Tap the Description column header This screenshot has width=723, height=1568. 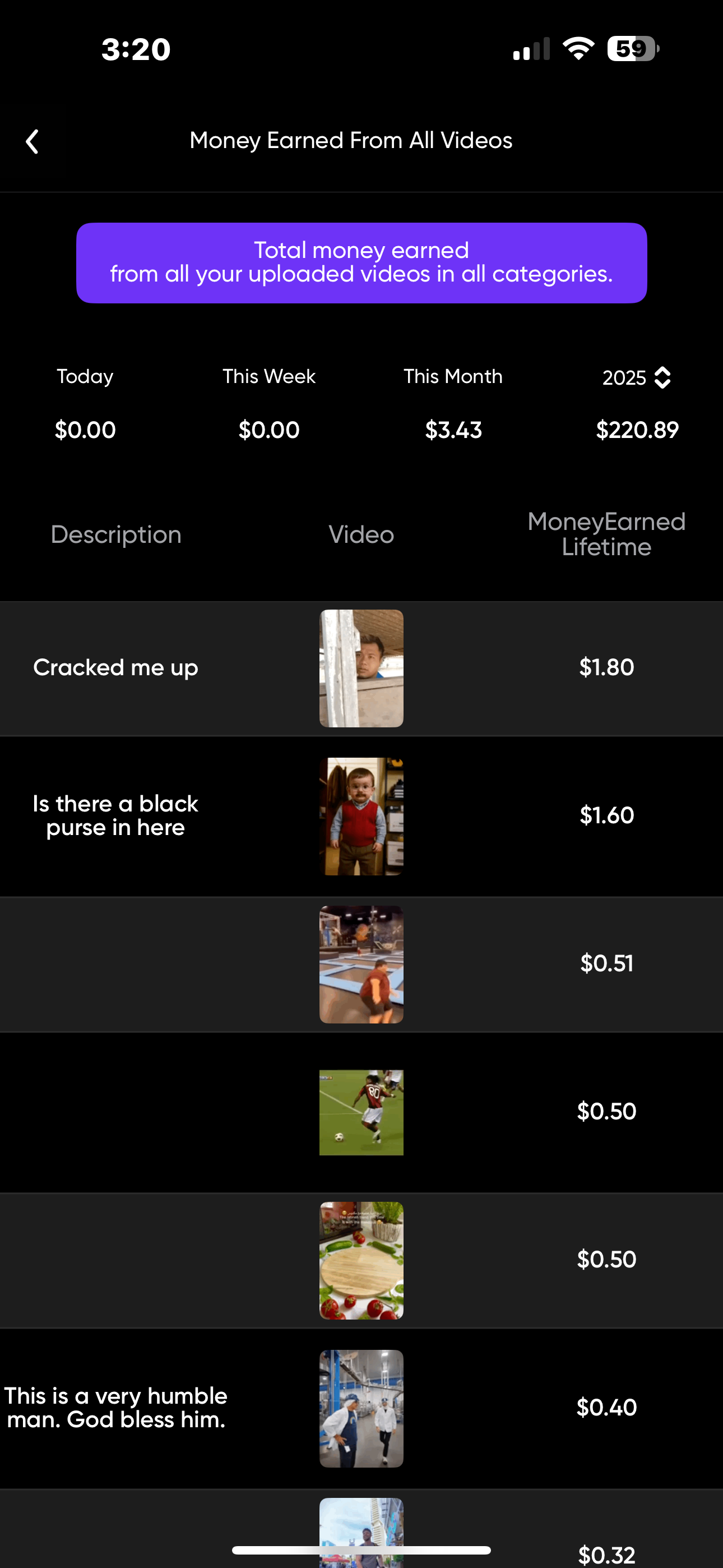pos(115,534)
